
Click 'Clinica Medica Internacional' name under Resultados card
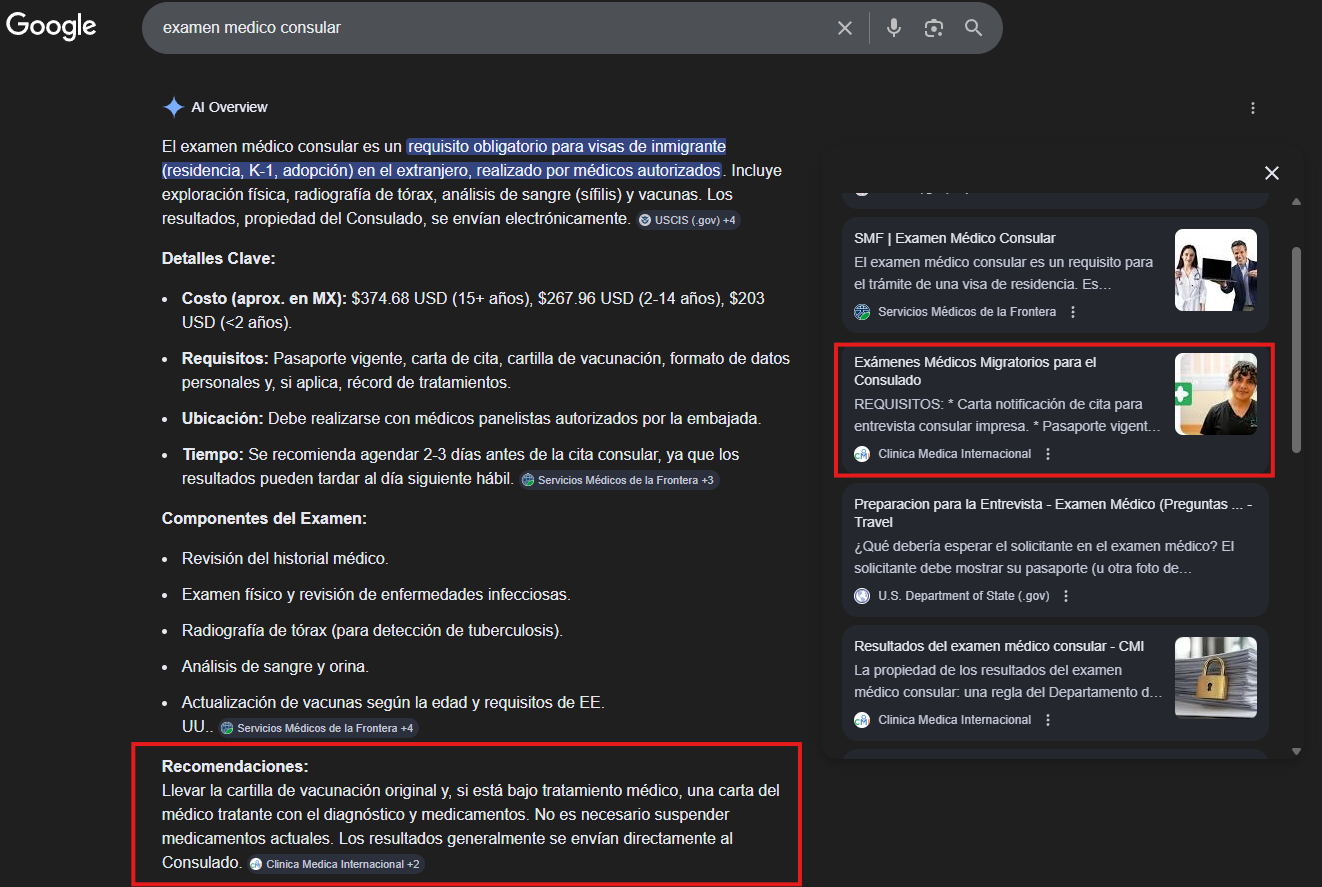point(954,720)
